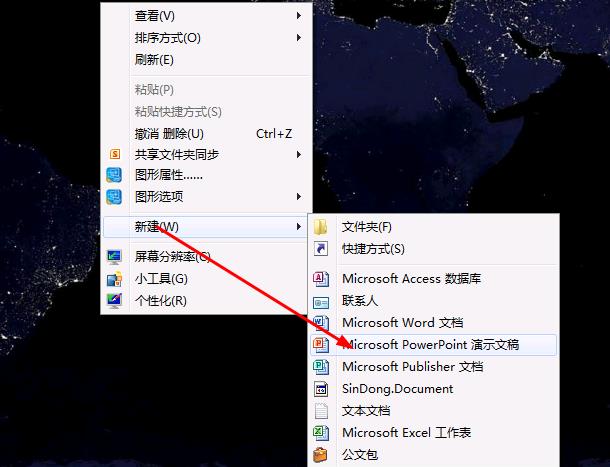Image resolution: width=610 pixels, height=467 pixels.
Task: Click the Microsoft Excel worksheet icon
Action: (x=321, y=433)
